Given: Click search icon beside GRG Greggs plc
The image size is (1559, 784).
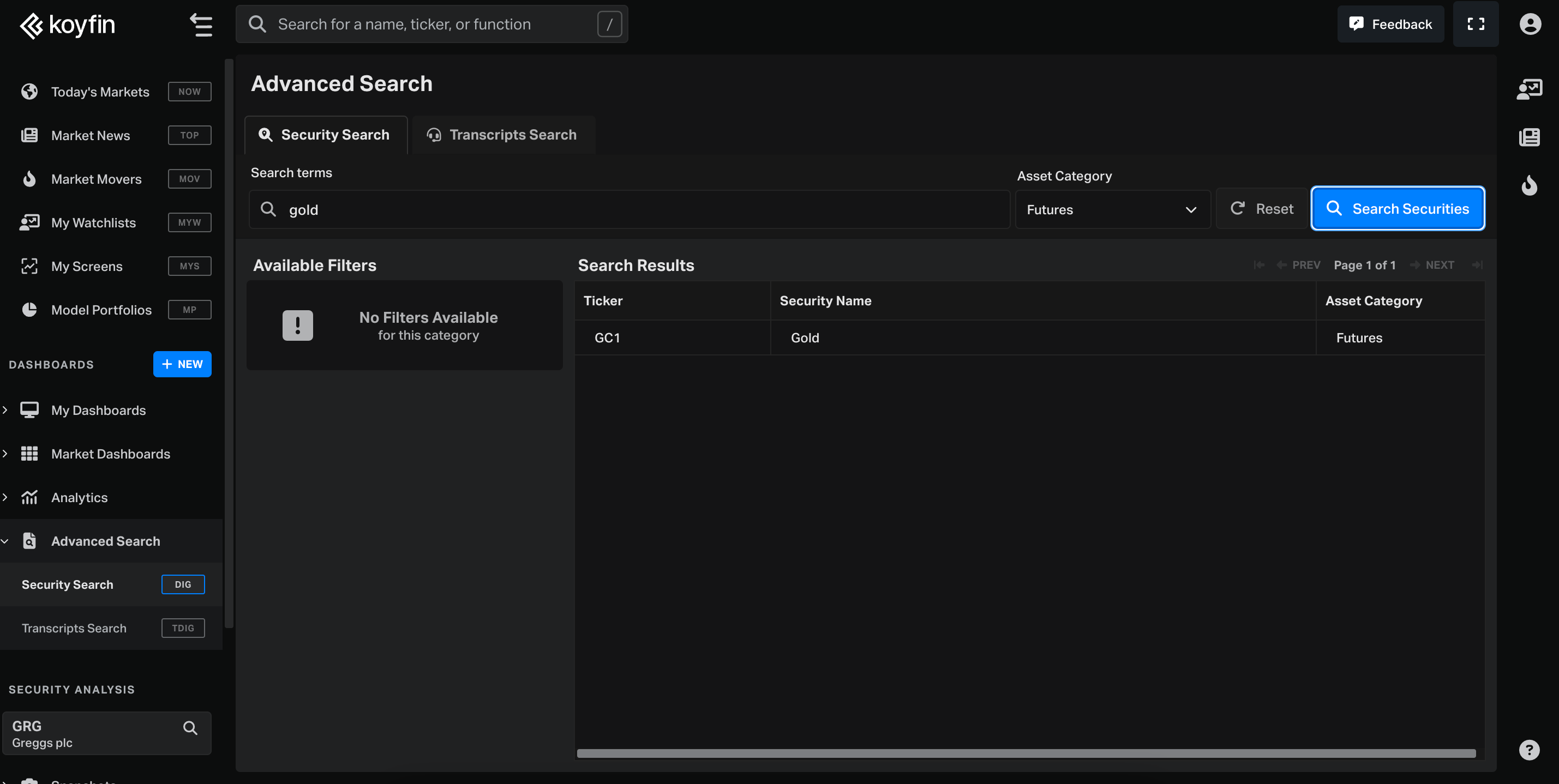Looking at the screenshot, I should [x=190, y=728].
